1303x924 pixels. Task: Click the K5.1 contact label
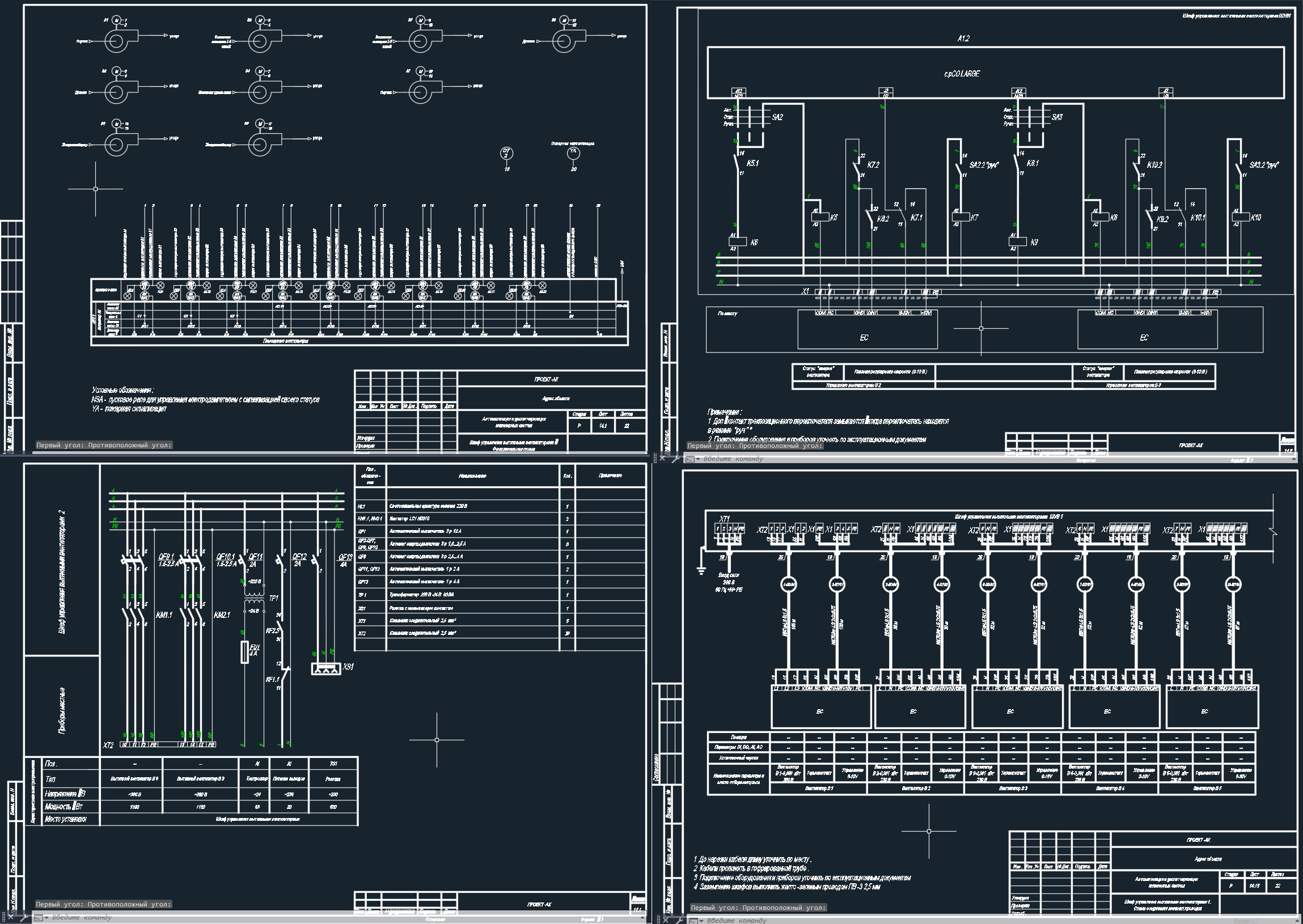pyautogui.click(x=752, y=163)
